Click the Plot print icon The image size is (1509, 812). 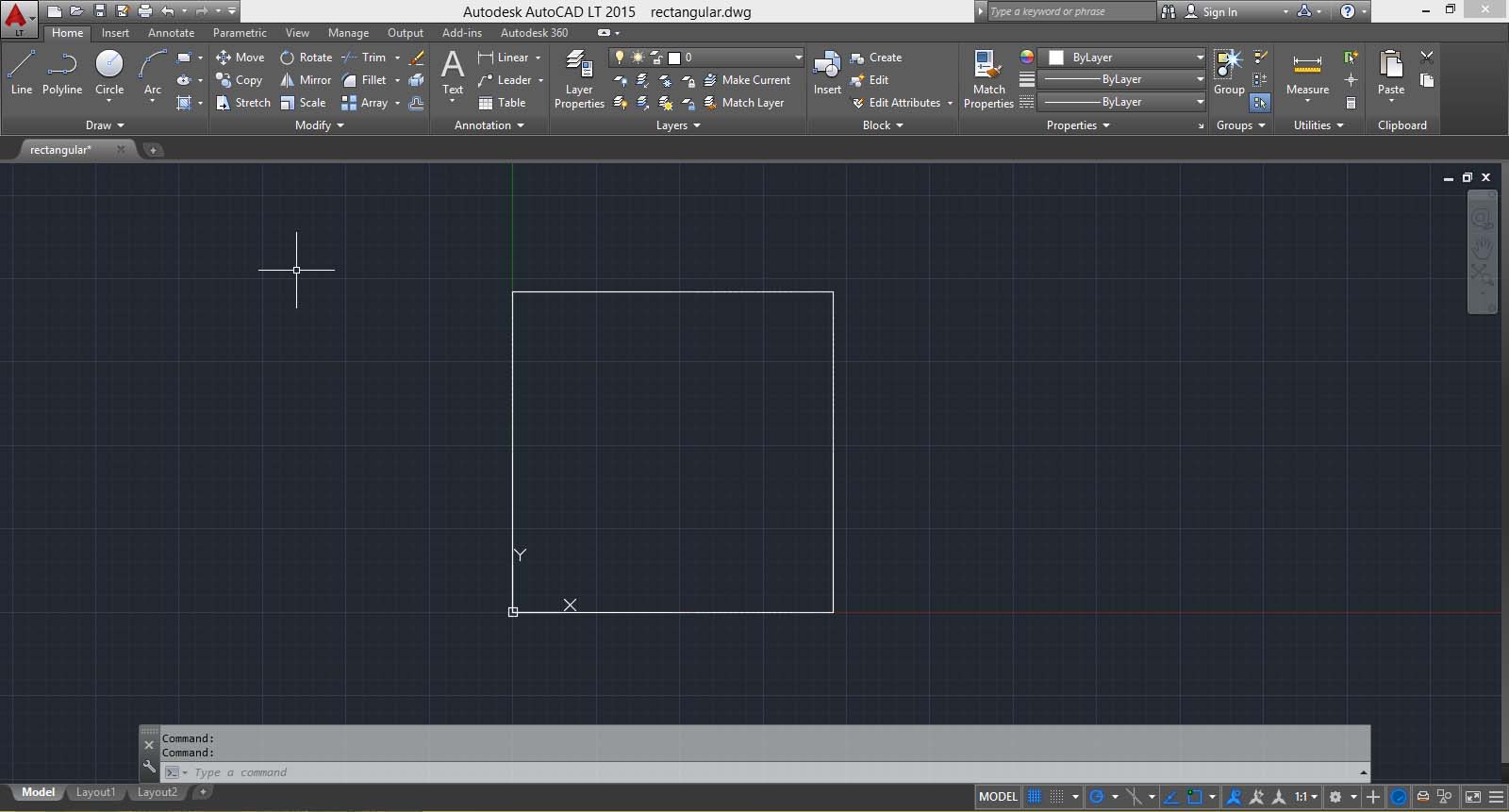click(144, 11)
